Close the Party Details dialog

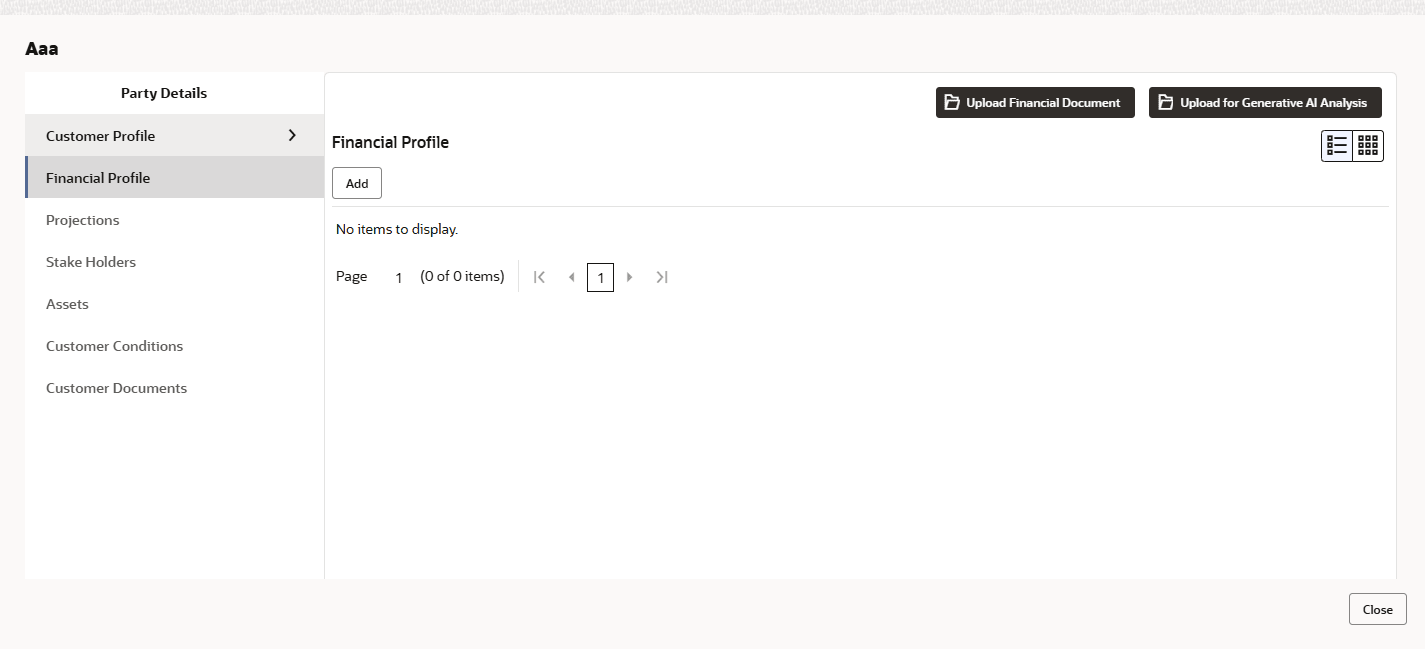pos(1377,609)
